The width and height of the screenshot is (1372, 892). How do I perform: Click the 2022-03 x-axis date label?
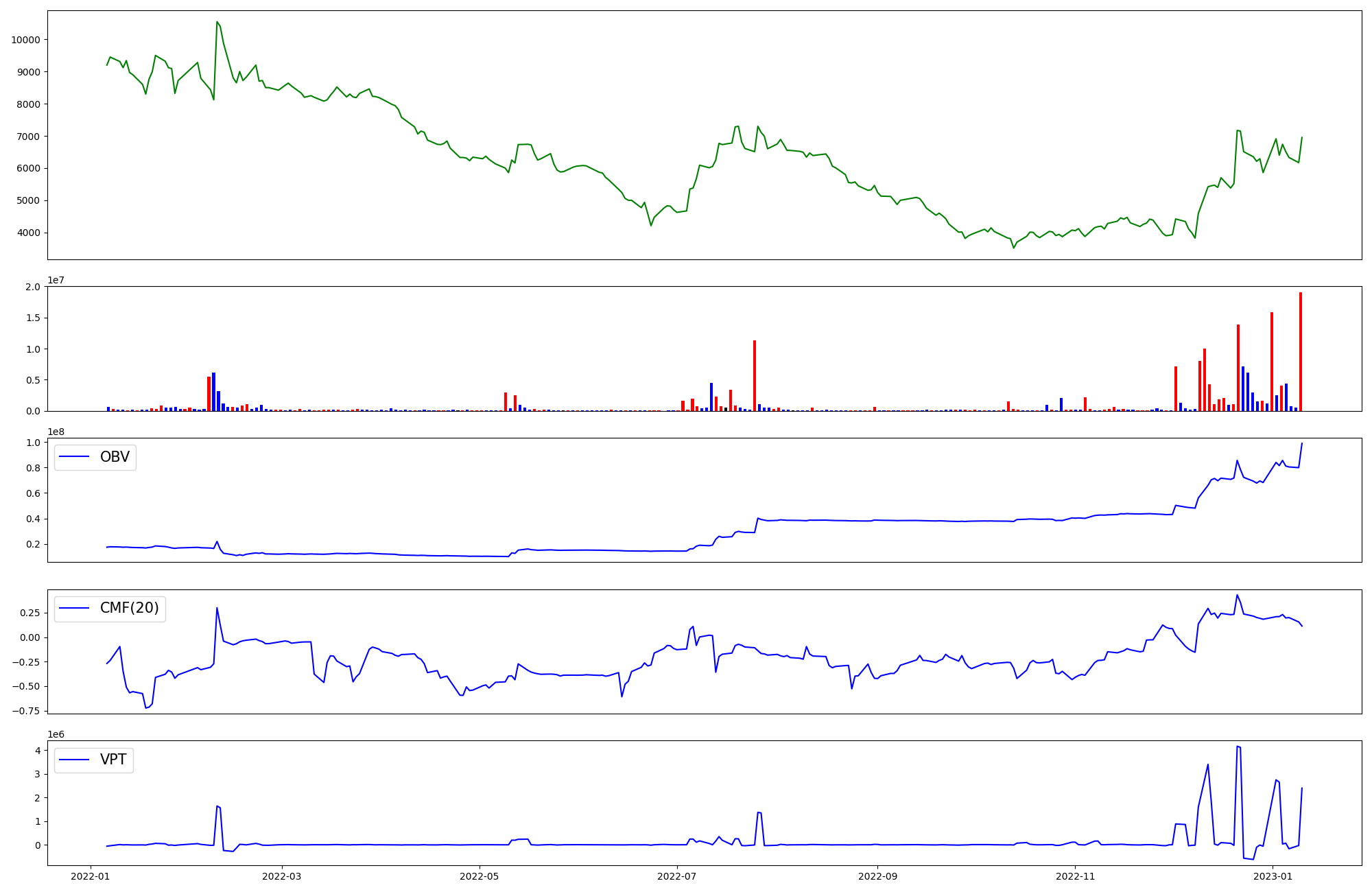pyautogui.click(x=282, y=876)
